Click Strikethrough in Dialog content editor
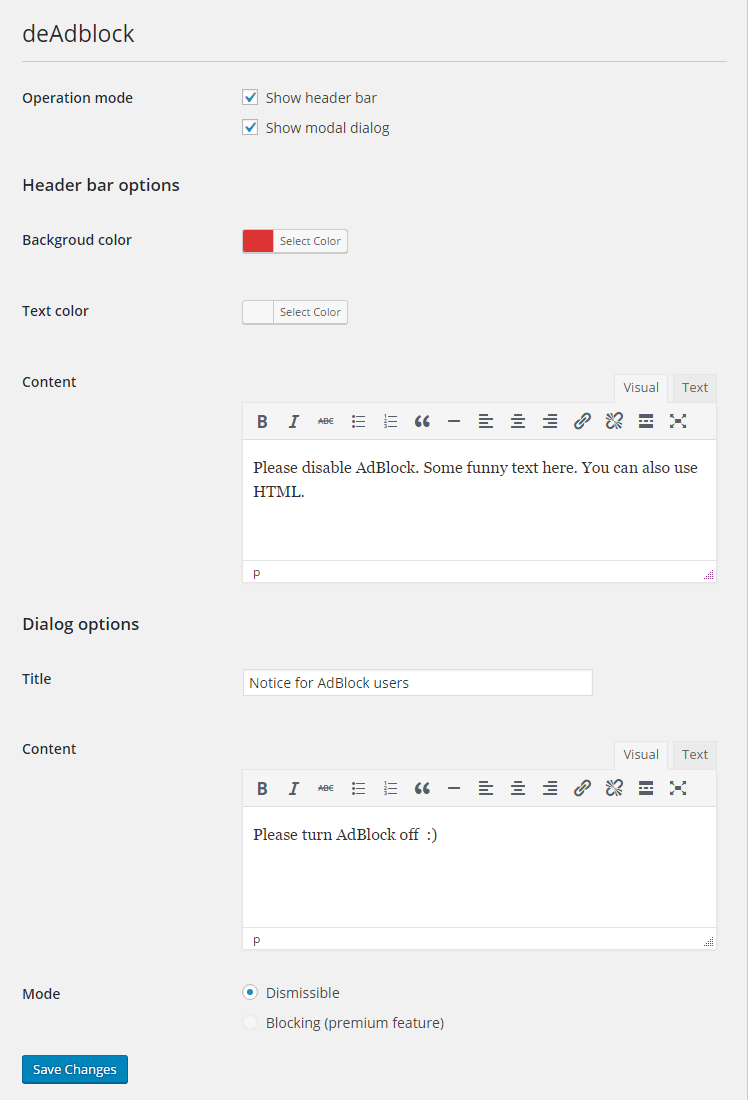The width and height of the screenshot is (748, 1100). pos(326,789)
